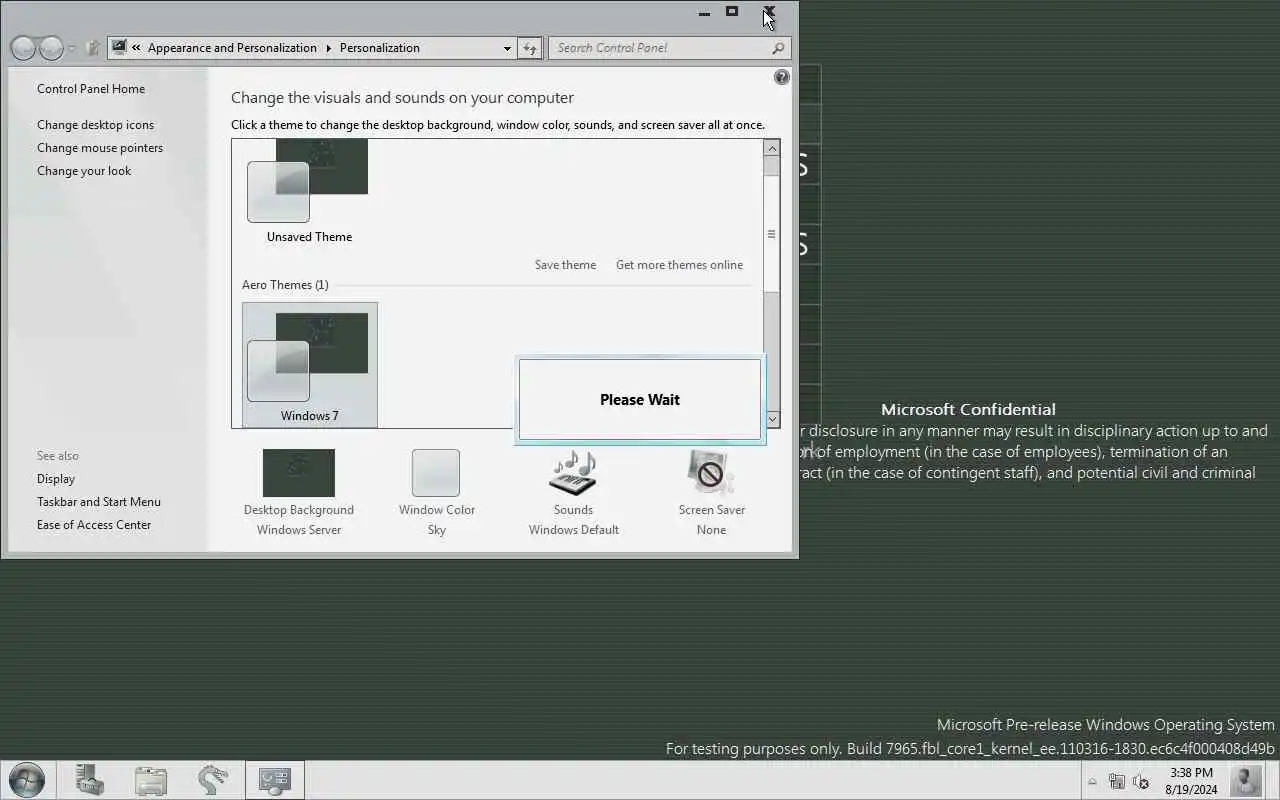Launch Server Manager from the taskbar
The height and width of the screenshot is (800, 1280).
[90, 780]
